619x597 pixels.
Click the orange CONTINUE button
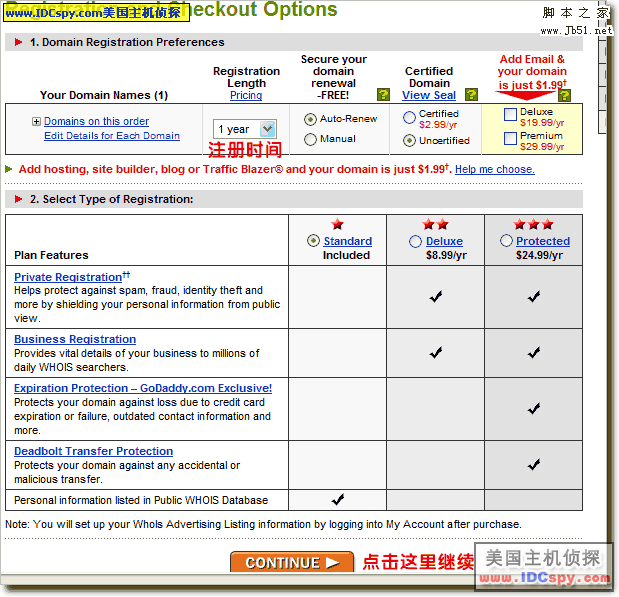coord(292,563)
